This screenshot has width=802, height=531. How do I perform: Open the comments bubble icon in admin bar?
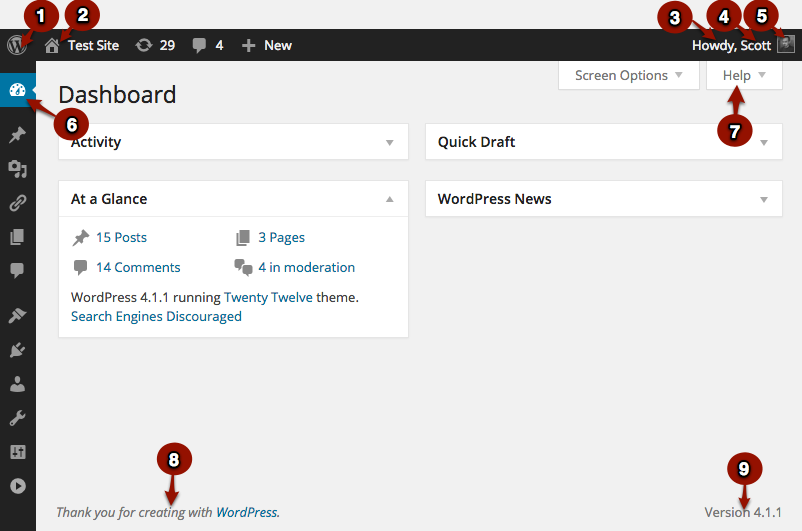[x=199, y=46]
